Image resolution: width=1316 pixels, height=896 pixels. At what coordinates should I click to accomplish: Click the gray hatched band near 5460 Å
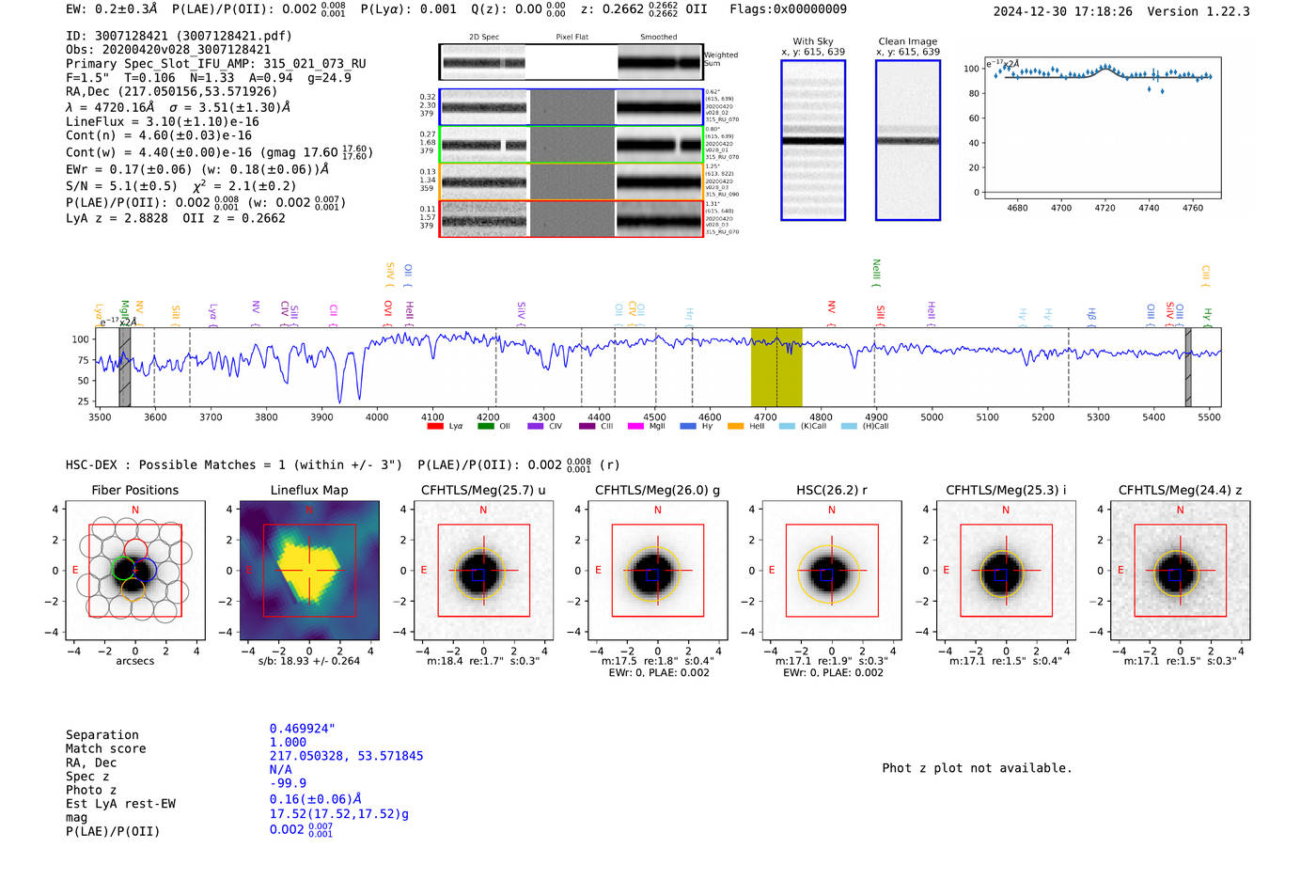(1188, 368)
